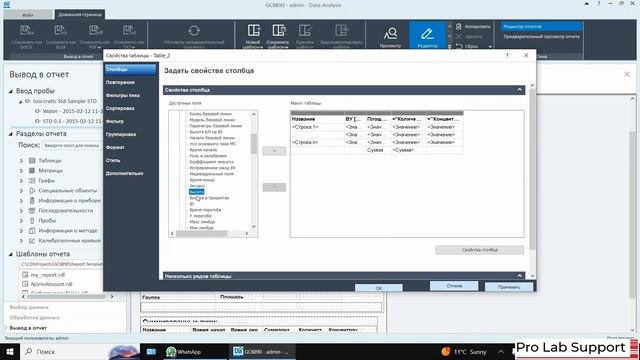Click the Свойства столбца button
Image resolution: width=640 pixels, height=360 pixels.
[480, 250]
